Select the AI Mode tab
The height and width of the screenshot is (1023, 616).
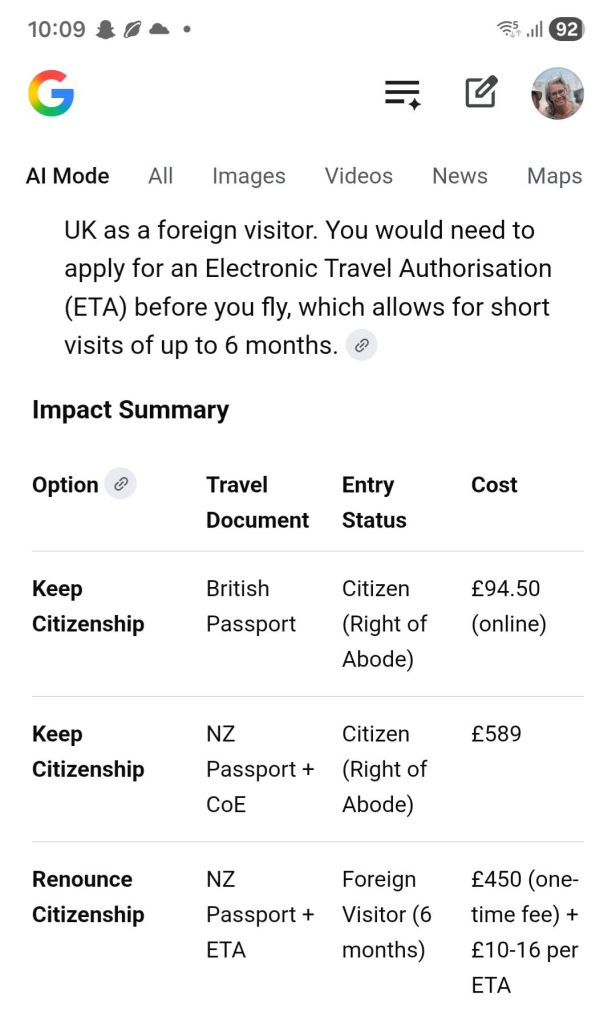pyautogui.click(x=67, y=176)
